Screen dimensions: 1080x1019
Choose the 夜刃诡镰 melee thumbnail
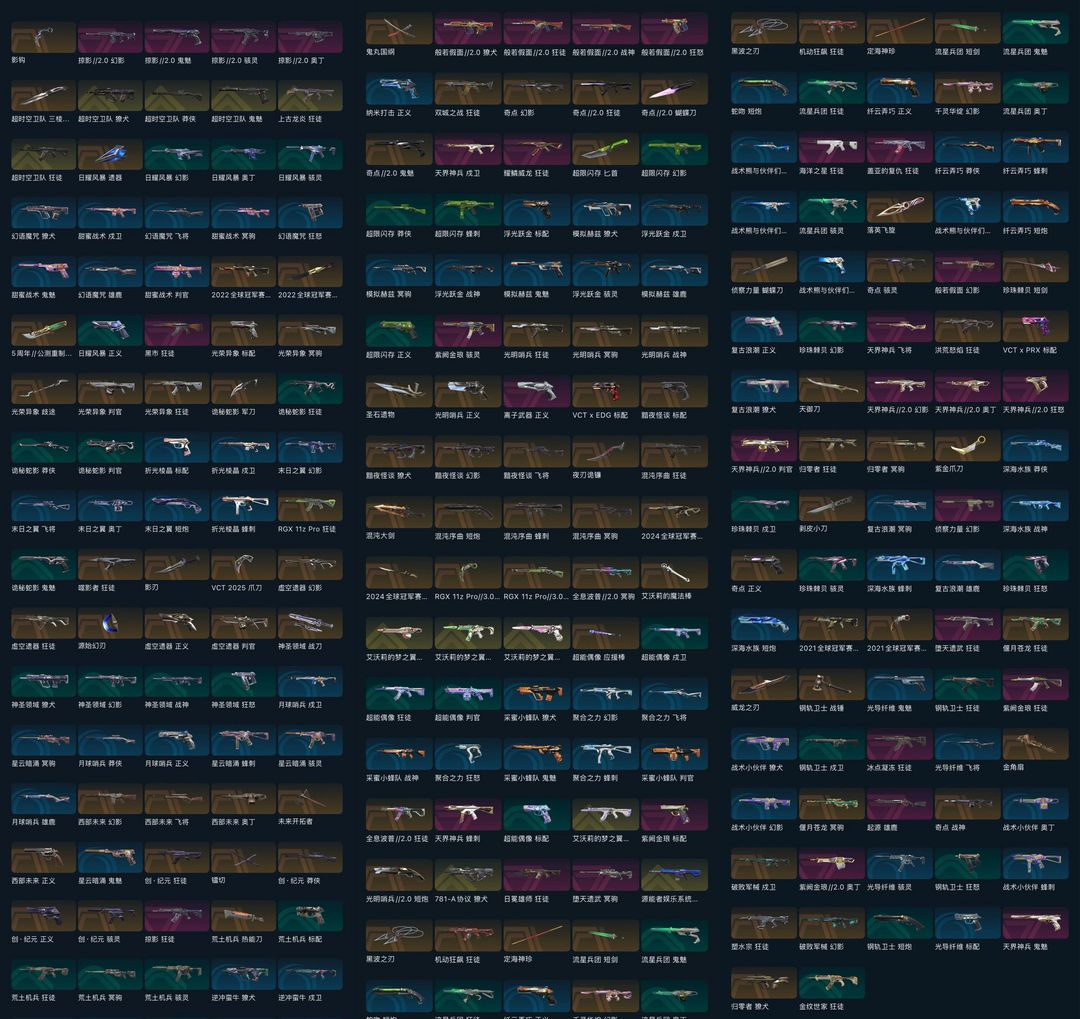(605, 452)
